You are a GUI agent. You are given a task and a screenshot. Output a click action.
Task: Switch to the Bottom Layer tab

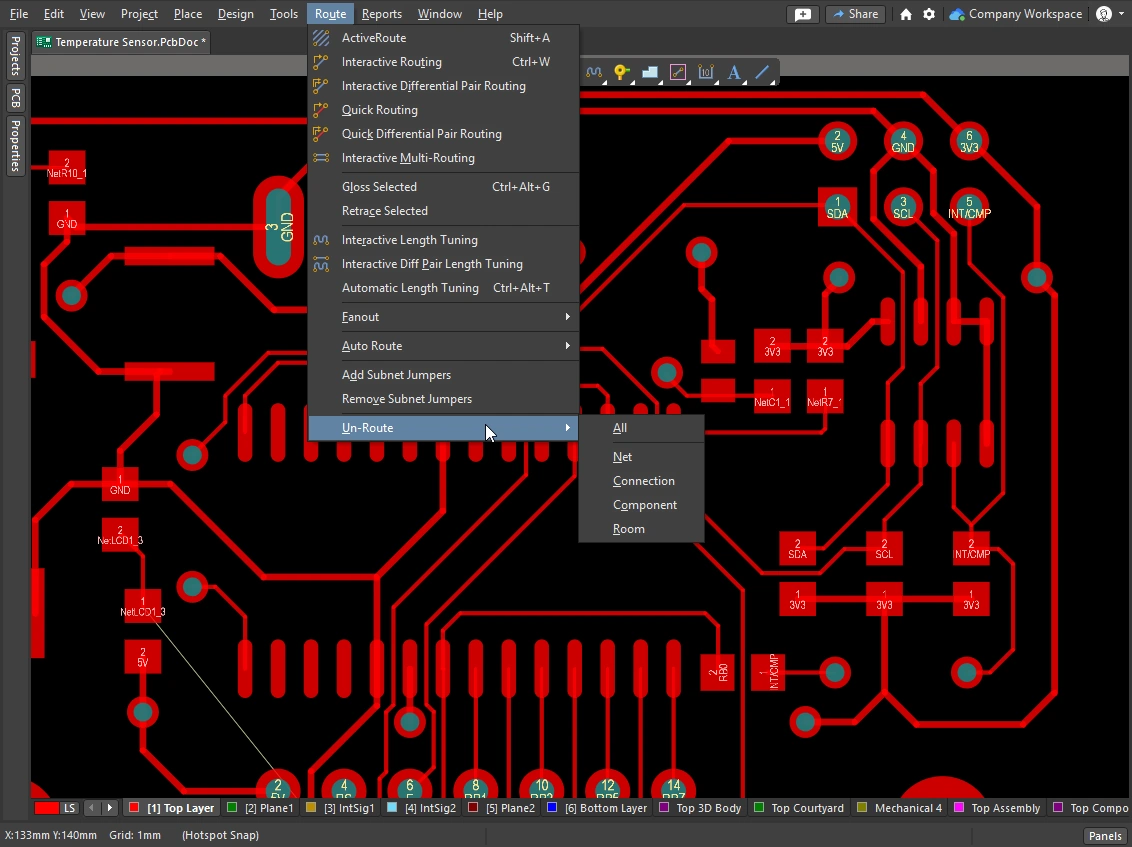598,808
